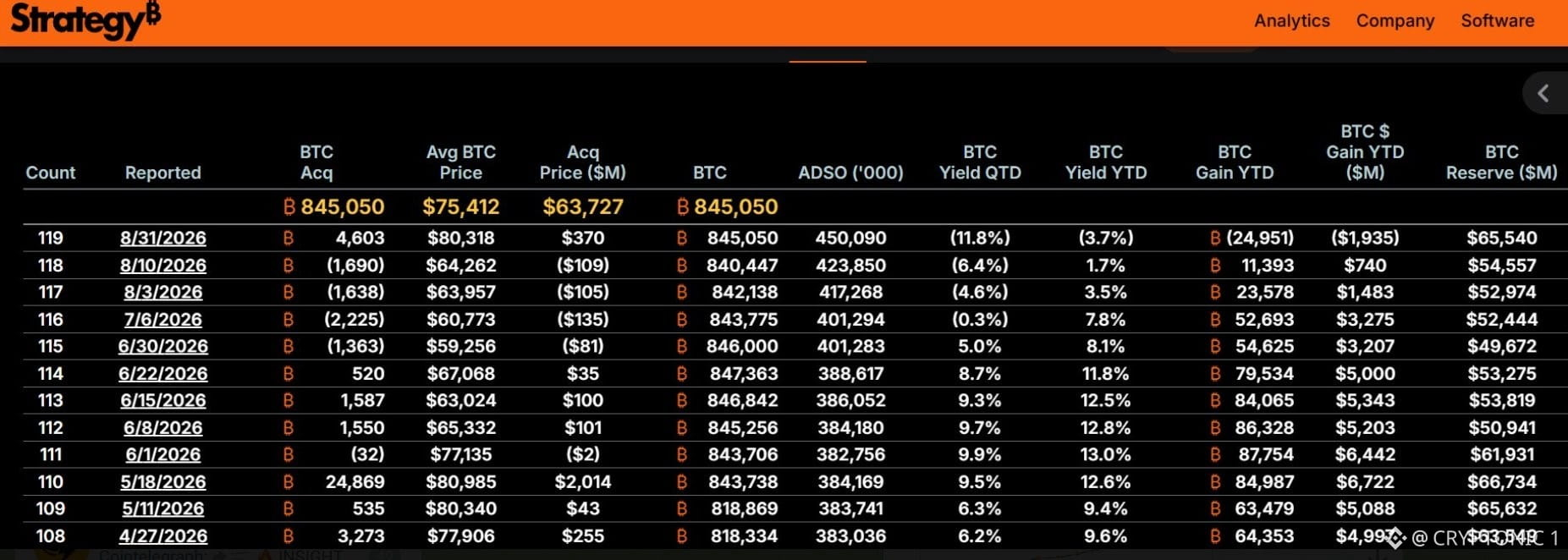Image resolution: width=1568 pixels, height=560 pixels.
Task: Open the Software menu
Action: [x=1497, y=21]
